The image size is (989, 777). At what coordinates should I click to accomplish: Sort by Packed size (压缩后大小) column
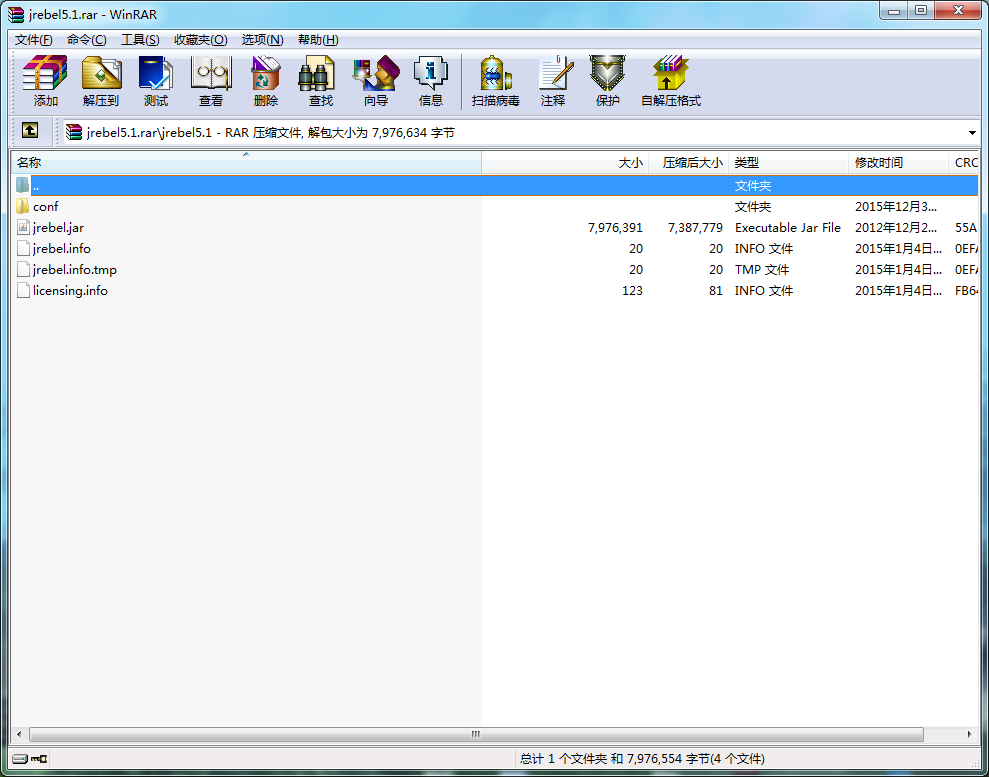[689, 163]
